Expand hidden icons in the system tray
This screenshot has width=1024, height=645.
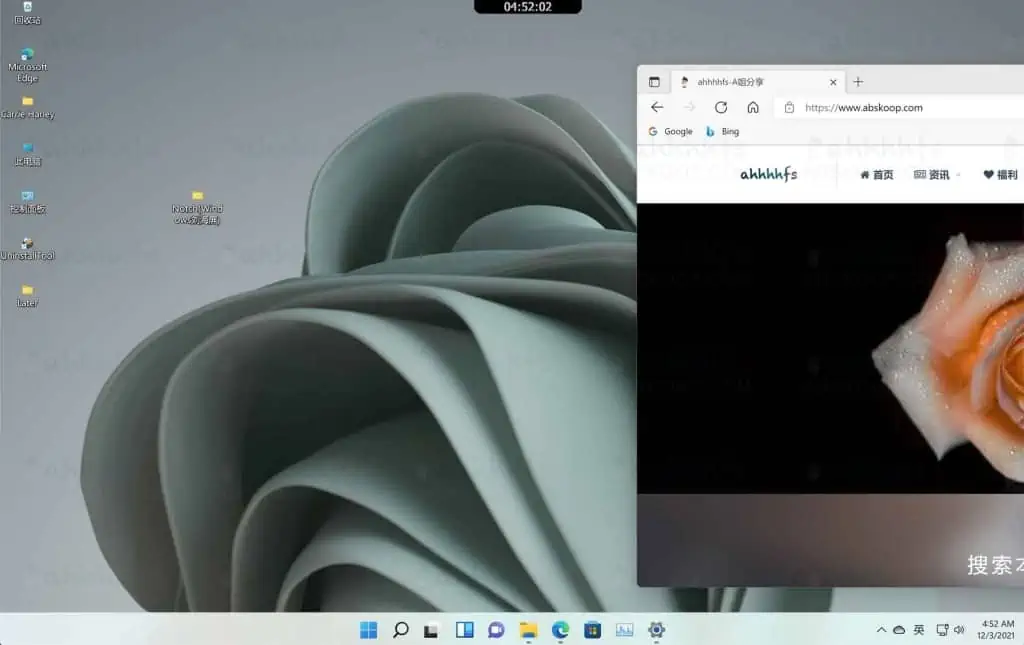881,630
